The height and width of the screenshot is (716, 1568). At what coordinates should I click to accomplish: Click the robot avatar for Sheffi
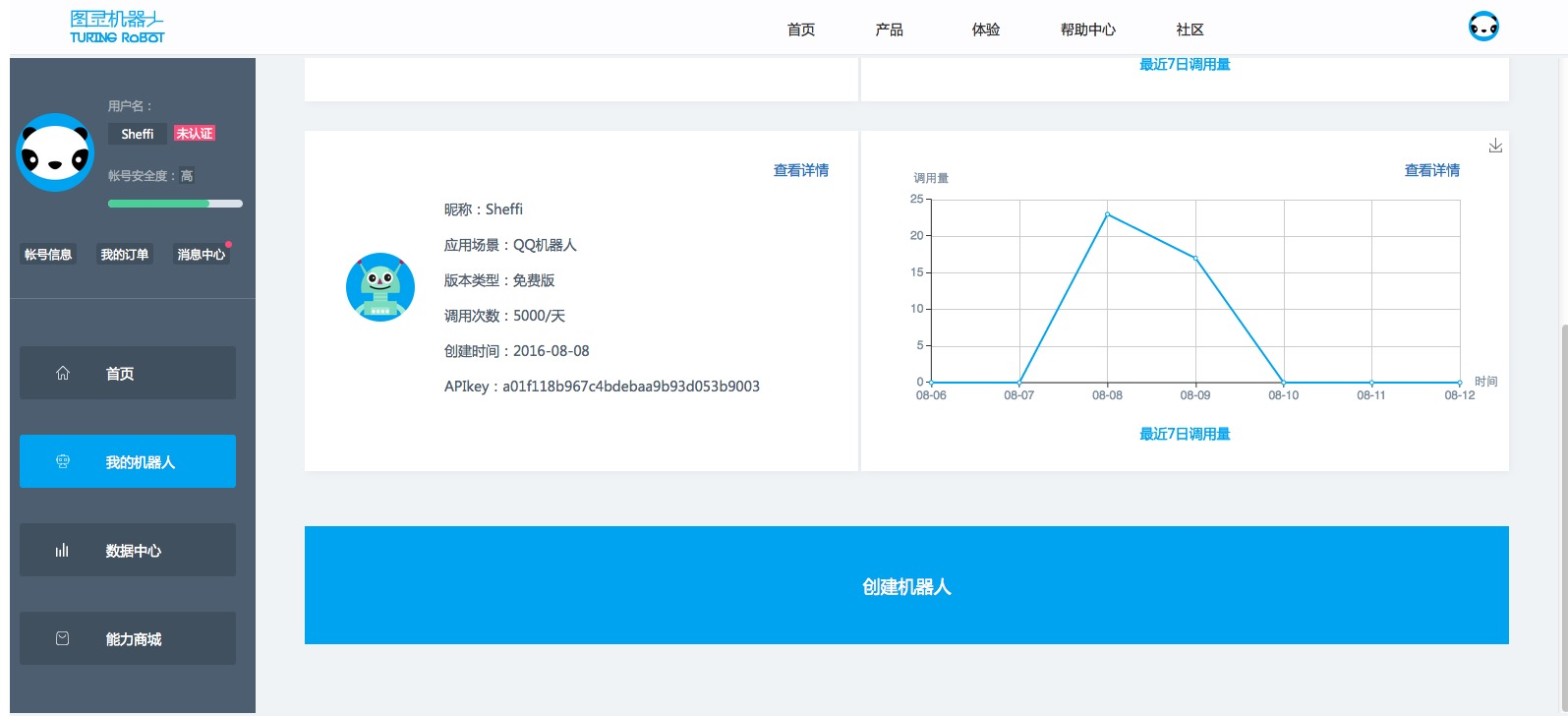[x=380, y=287]
